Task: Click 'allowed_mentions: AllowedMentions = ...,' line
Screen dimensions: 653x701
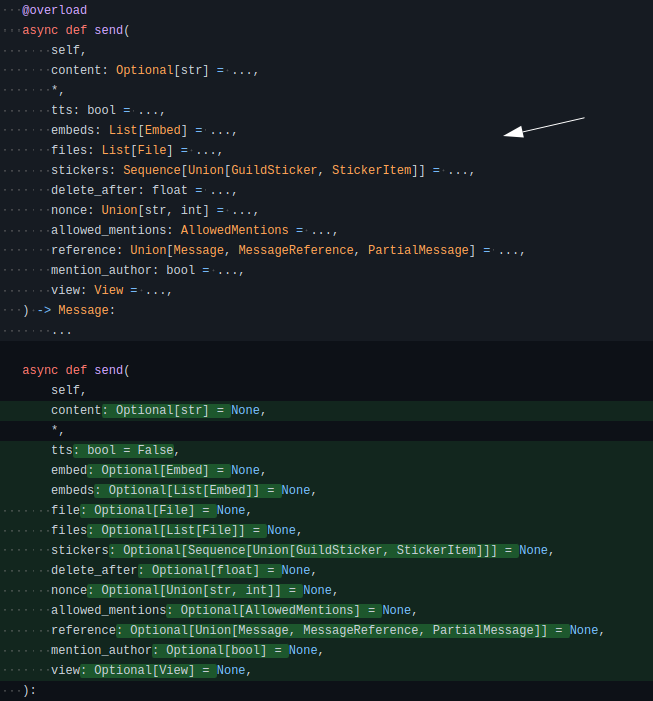Action: click(x=194, y=230)
